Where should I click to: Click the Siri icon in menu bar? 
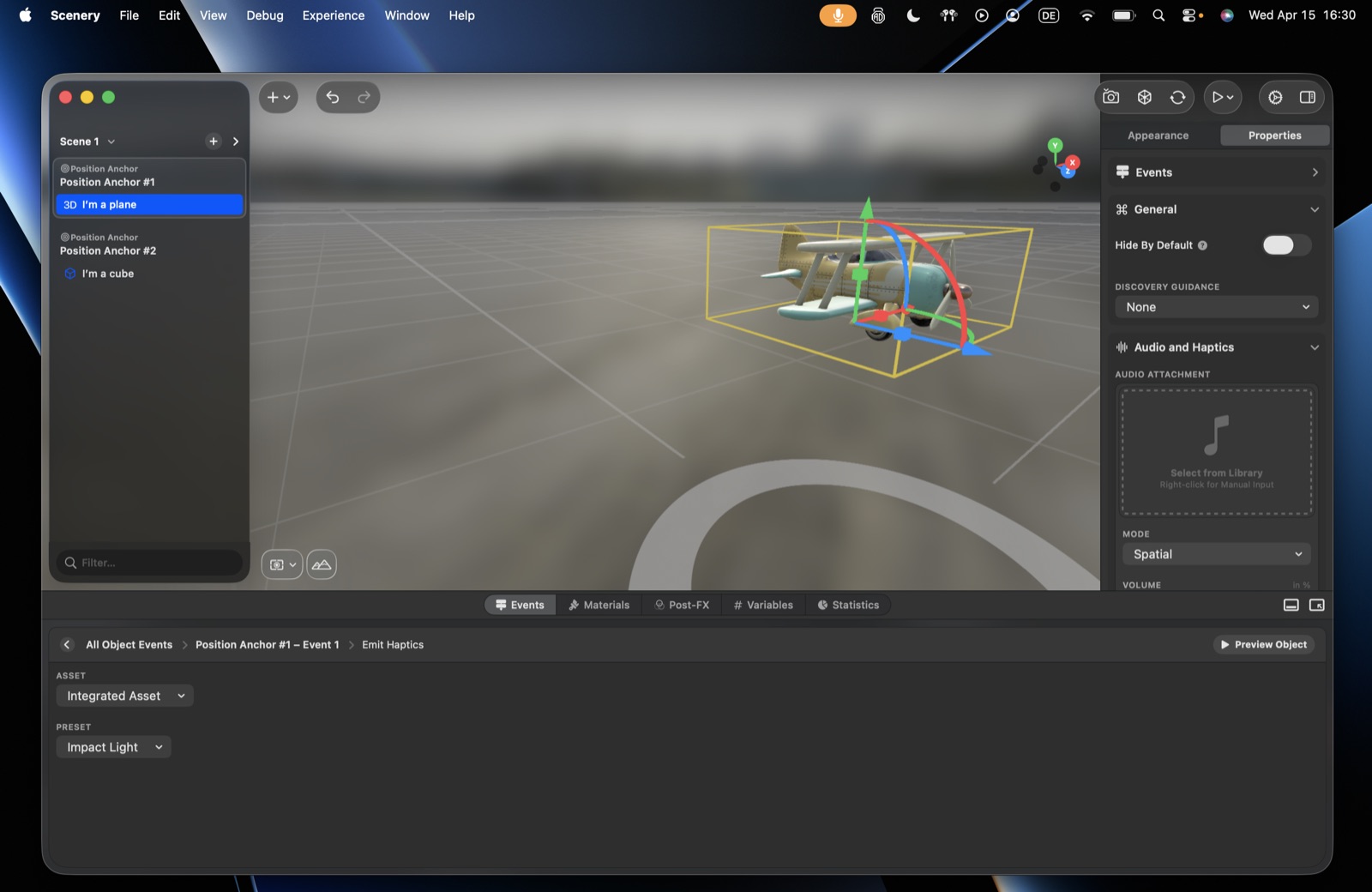pyautogui.click(x=1227, y=15)
